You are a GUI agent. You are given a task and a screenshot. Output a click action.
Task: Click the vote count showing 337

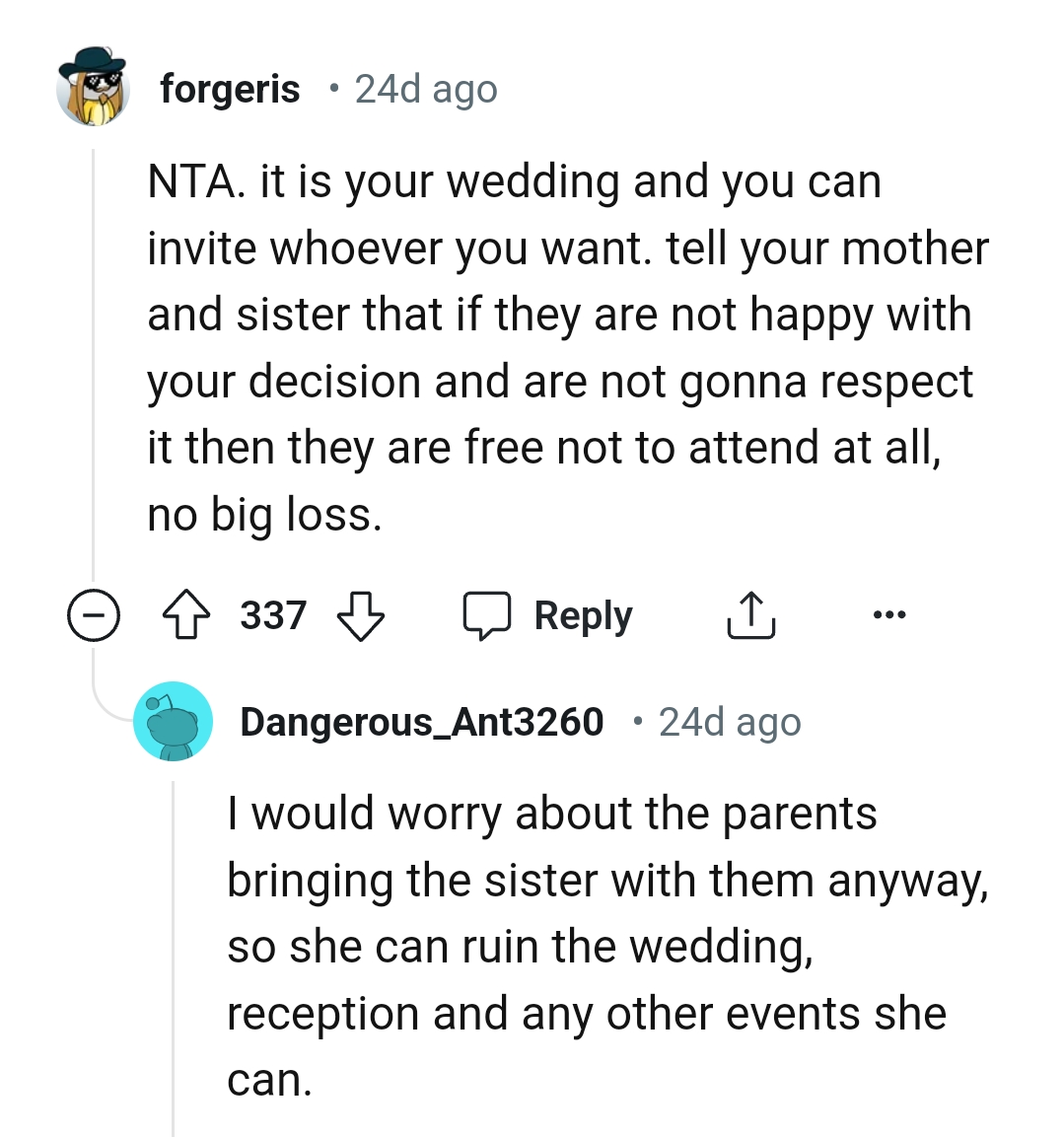273,614
